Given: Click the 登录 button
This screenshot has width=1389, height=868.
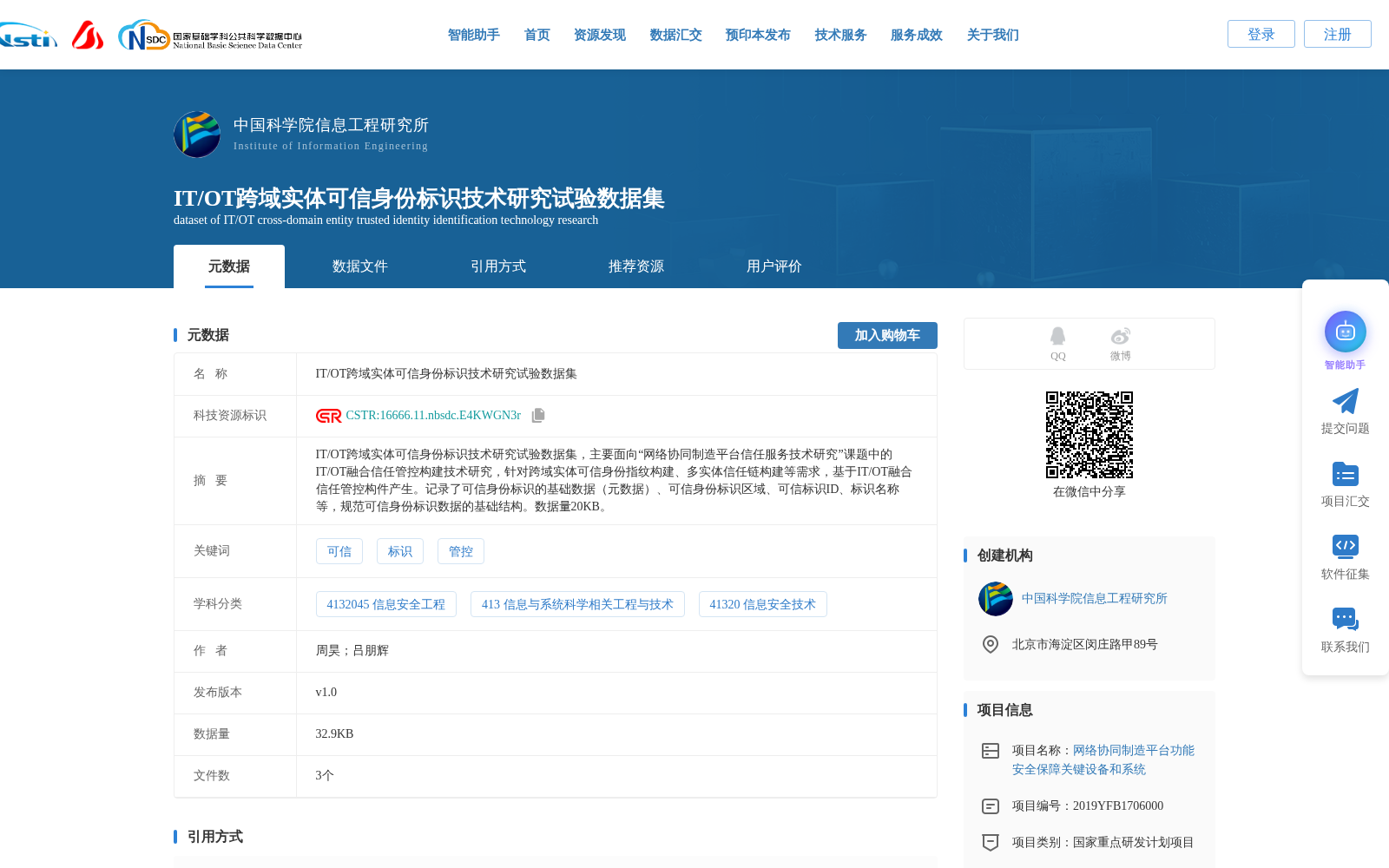Looking at the screenshot, I should (1261, 34).
